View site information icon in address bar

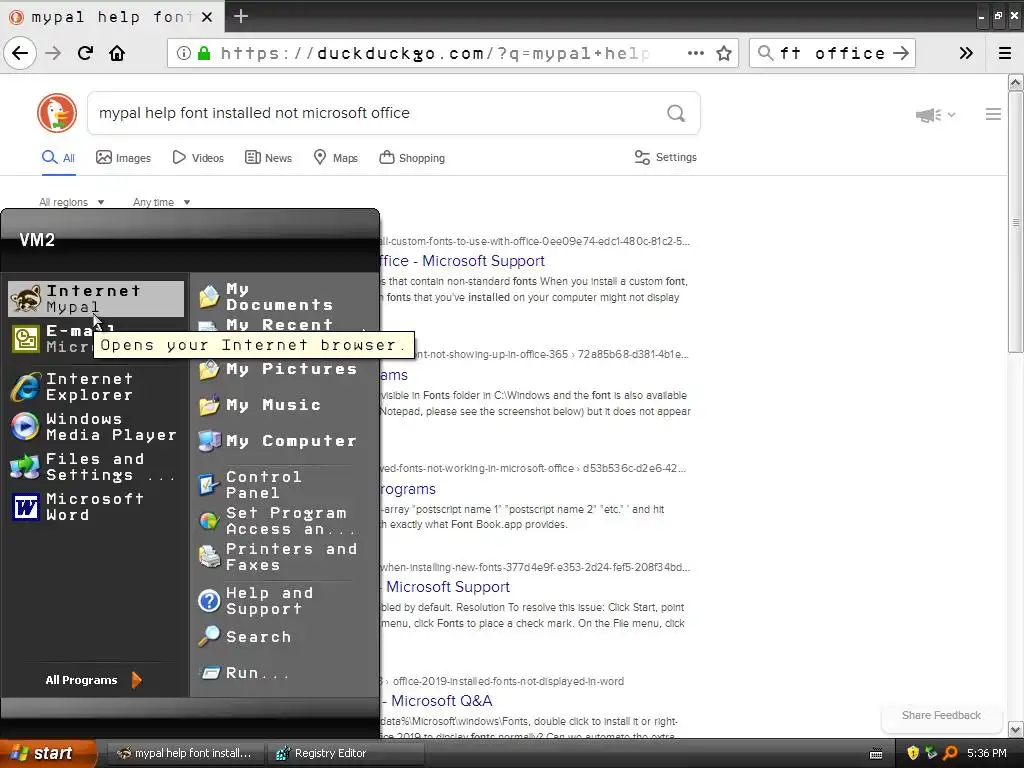tap(184, 53)
